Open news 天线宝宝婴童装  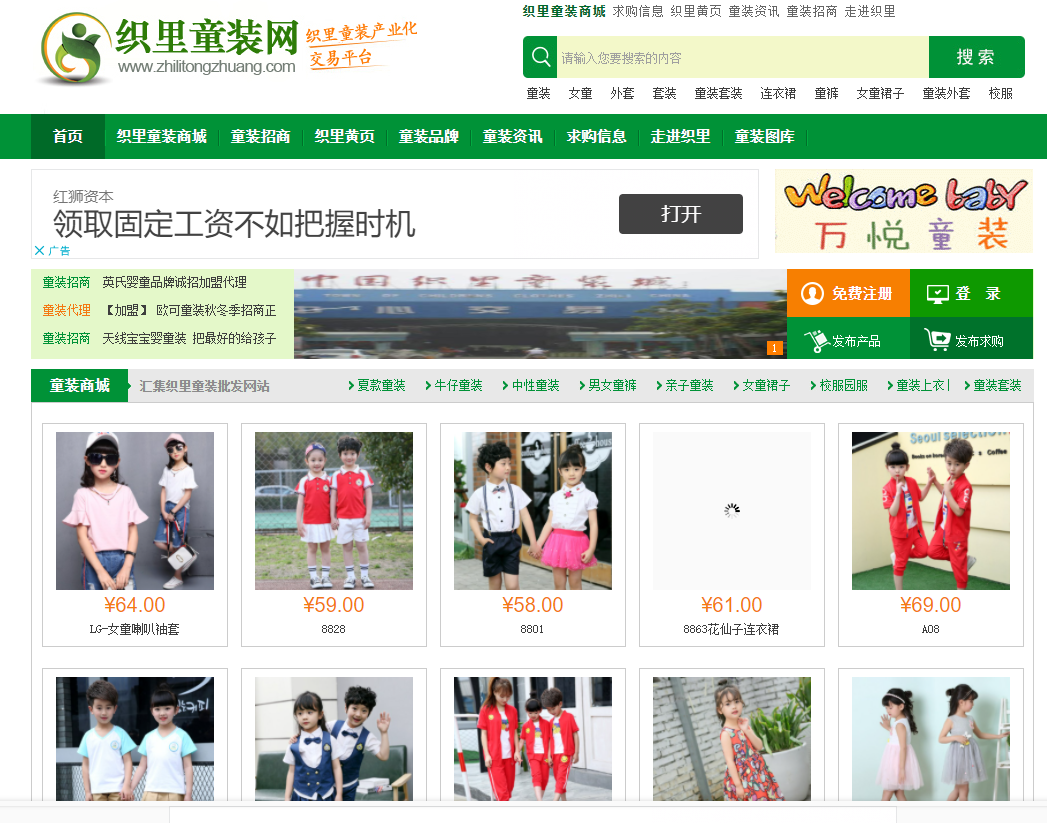point(189,338)
